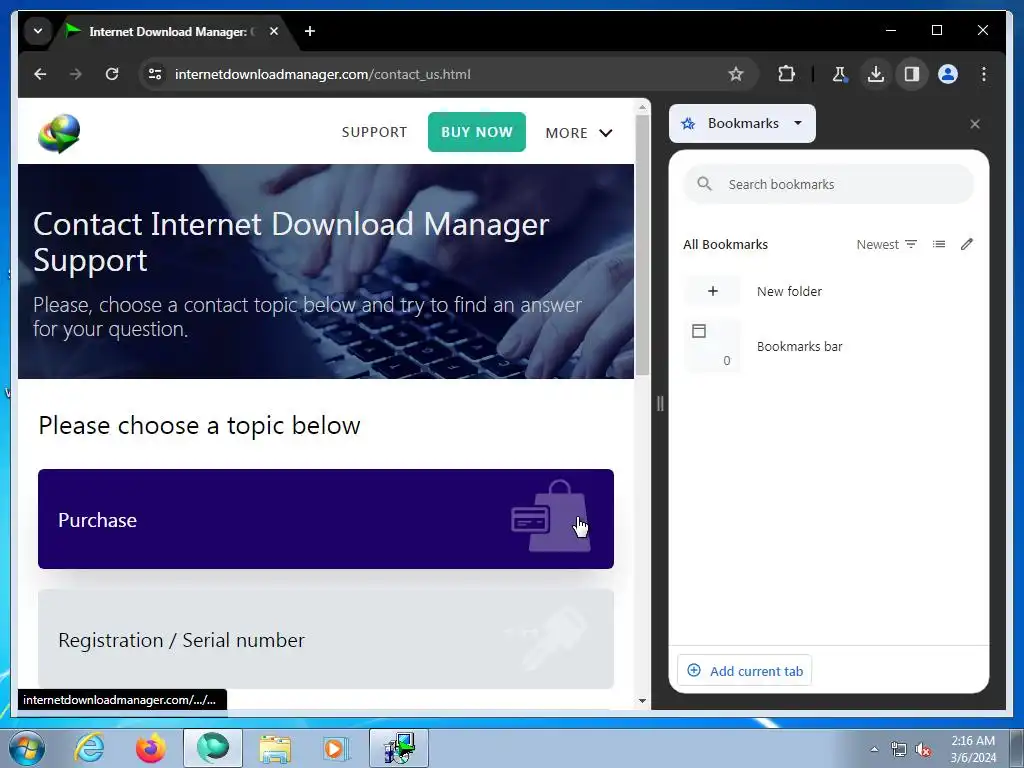This screenshot has width=1024, height=768.
Task: Expand the MORE navigation dropdown
Action: coord(579,133)
